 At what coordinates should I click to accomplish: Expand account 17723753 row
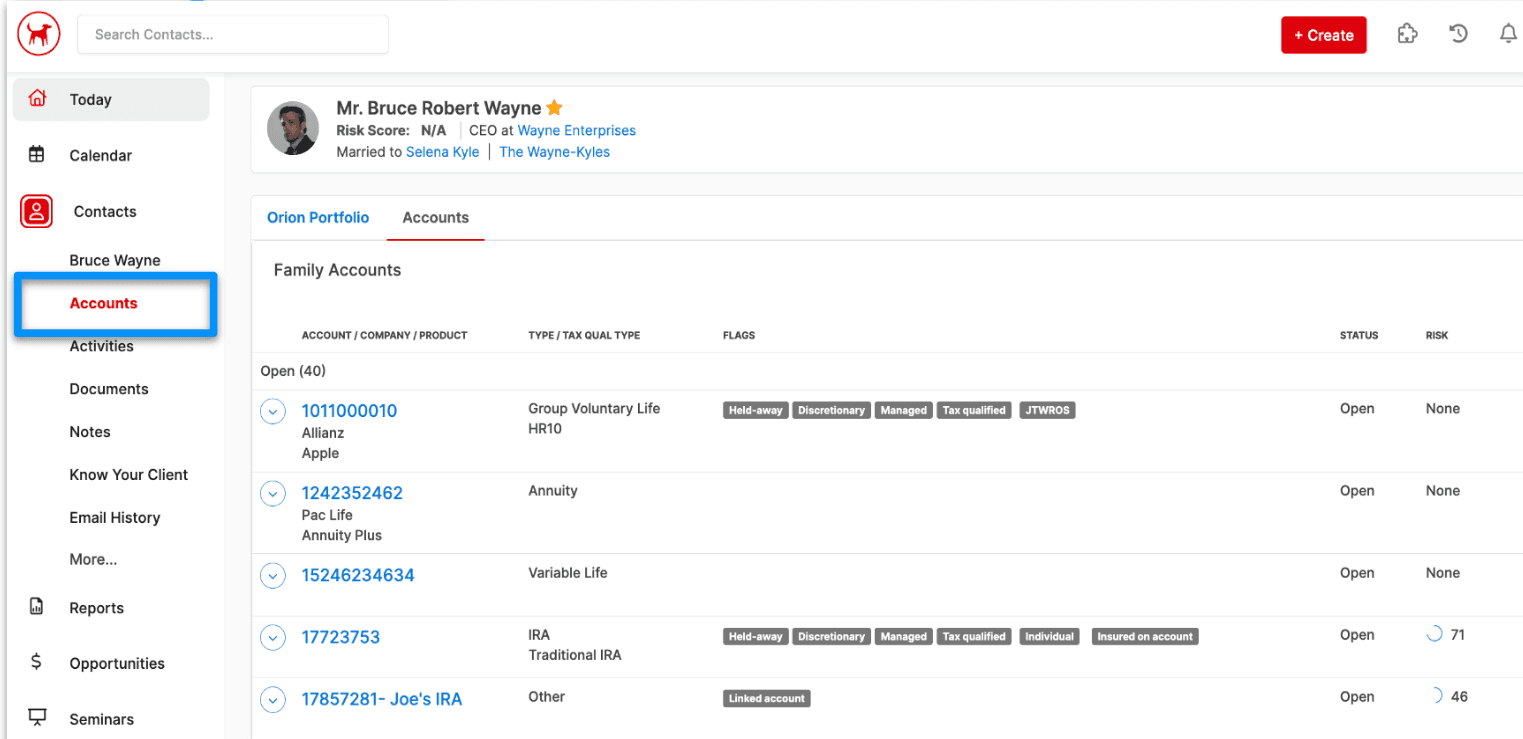point(272,637)
